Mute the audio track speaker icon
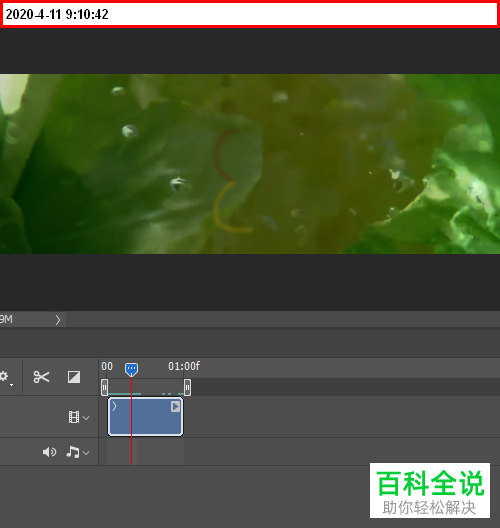Viewport: 500px width, 528px height. [49, 452]
